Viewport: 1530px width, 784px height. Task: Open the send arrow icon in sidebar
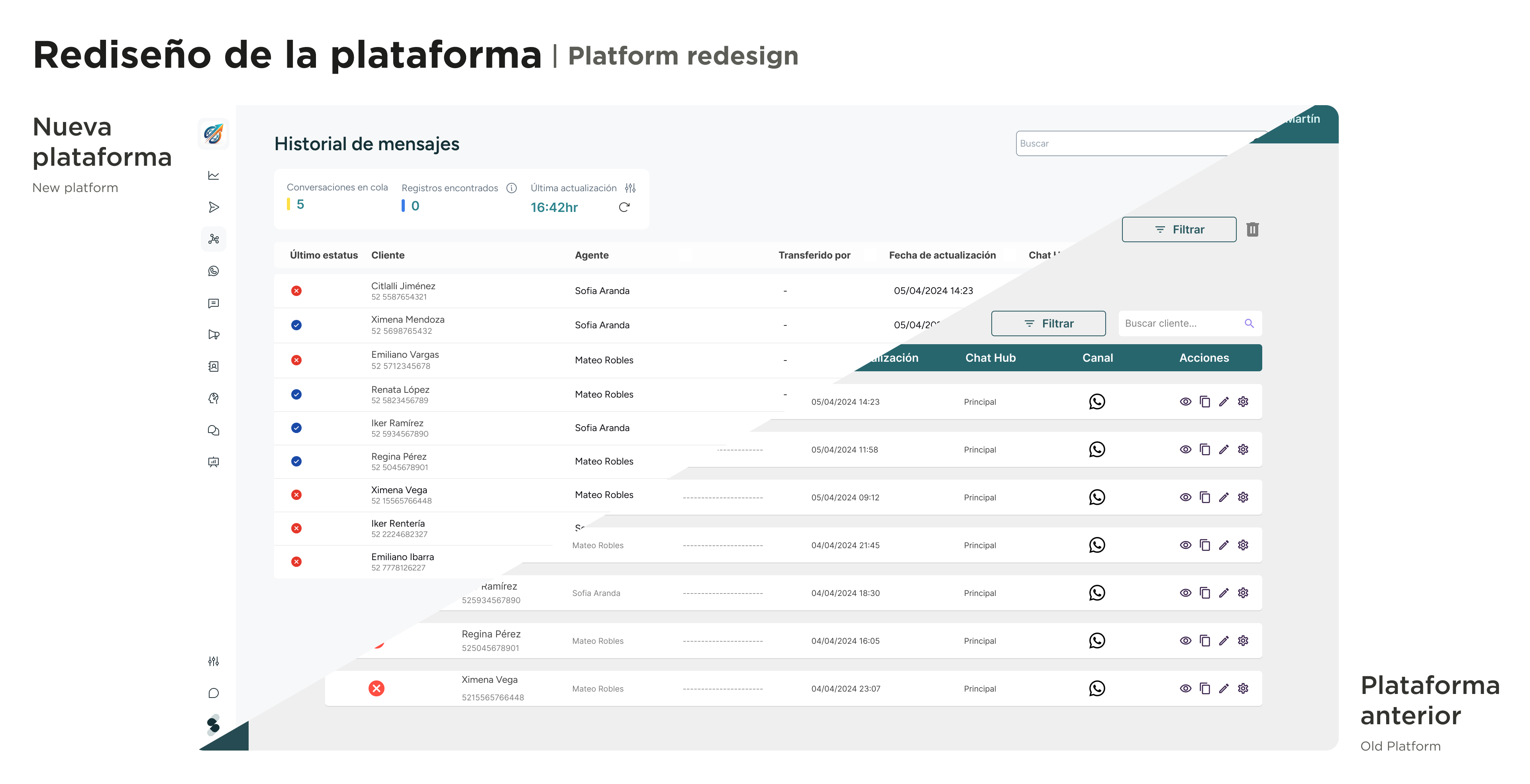click(x=214, y=207)
